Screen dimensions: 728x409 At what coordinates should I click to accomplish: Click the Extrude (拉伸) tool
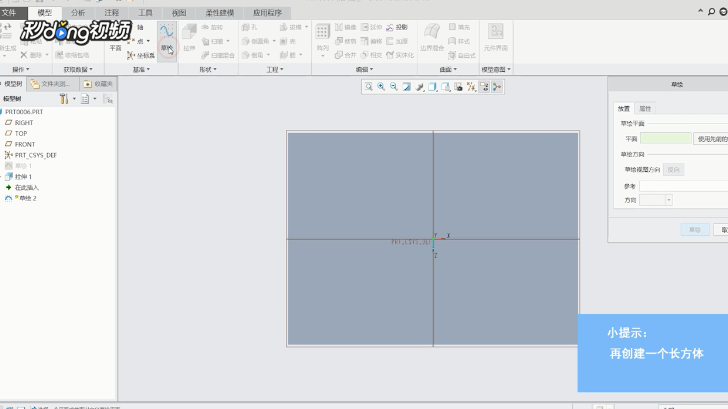click(x=189, y=37)
